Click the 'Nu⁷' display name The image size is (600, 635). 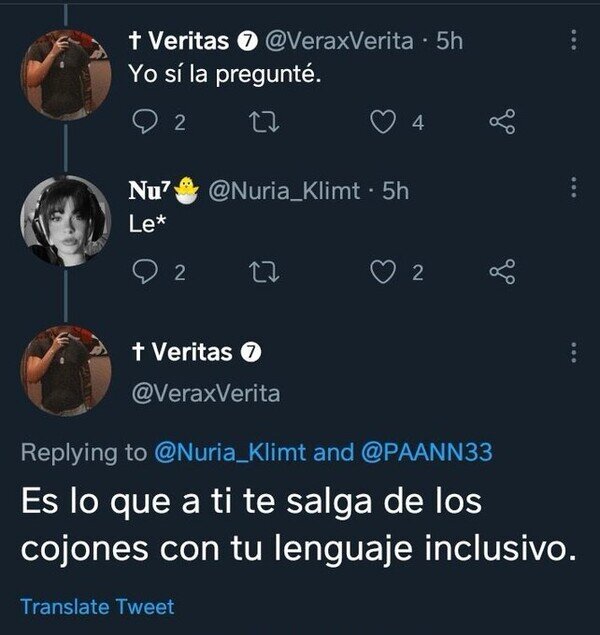[150, 190]
